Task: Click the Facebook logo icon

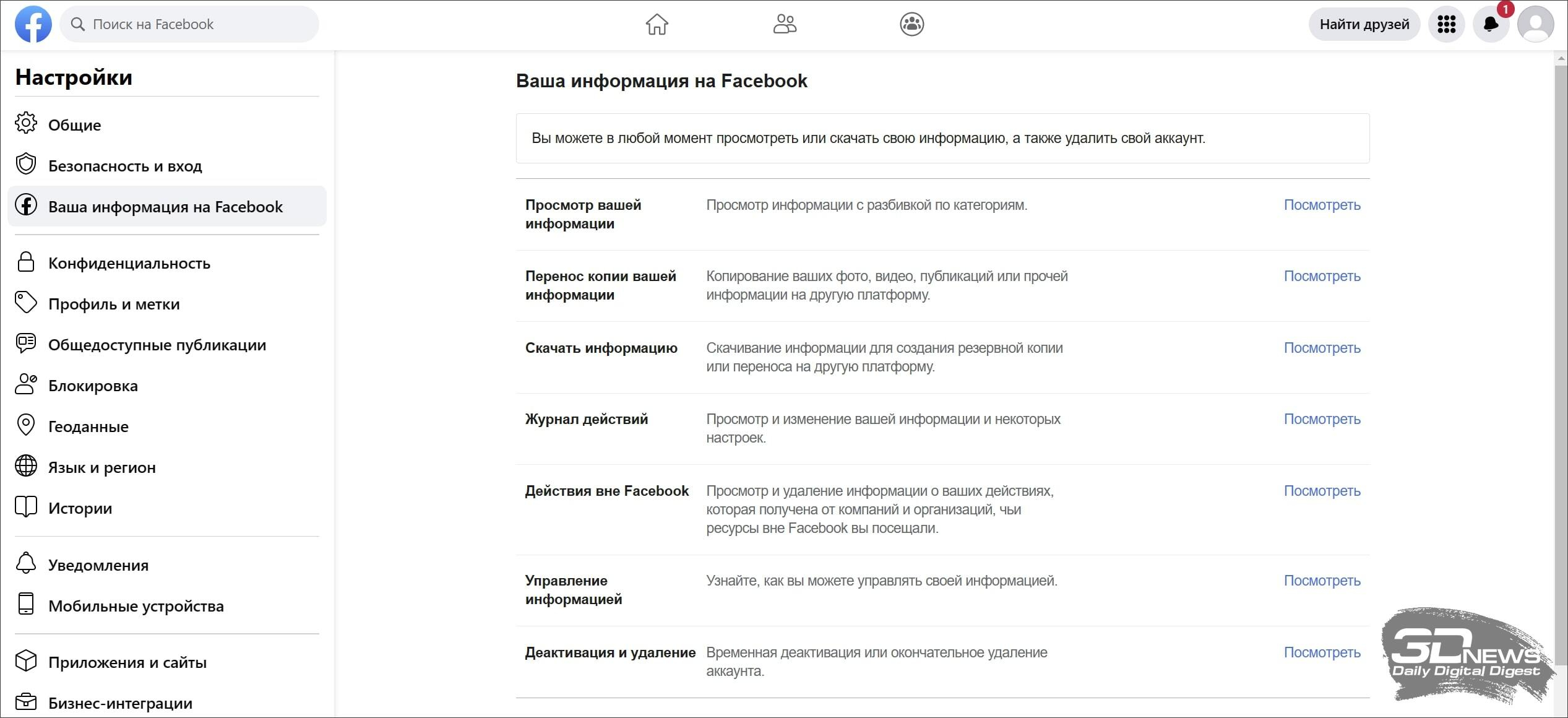Action: pyautogui.click(x=33, y=24)
